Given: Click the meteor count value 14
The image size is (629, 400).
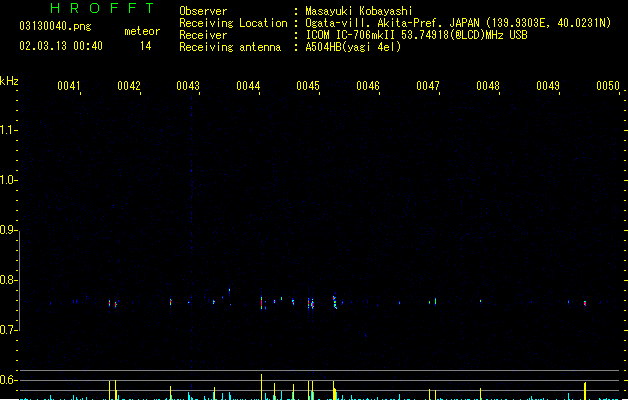Looking at the screenshot, I should (x=146, y=46).
